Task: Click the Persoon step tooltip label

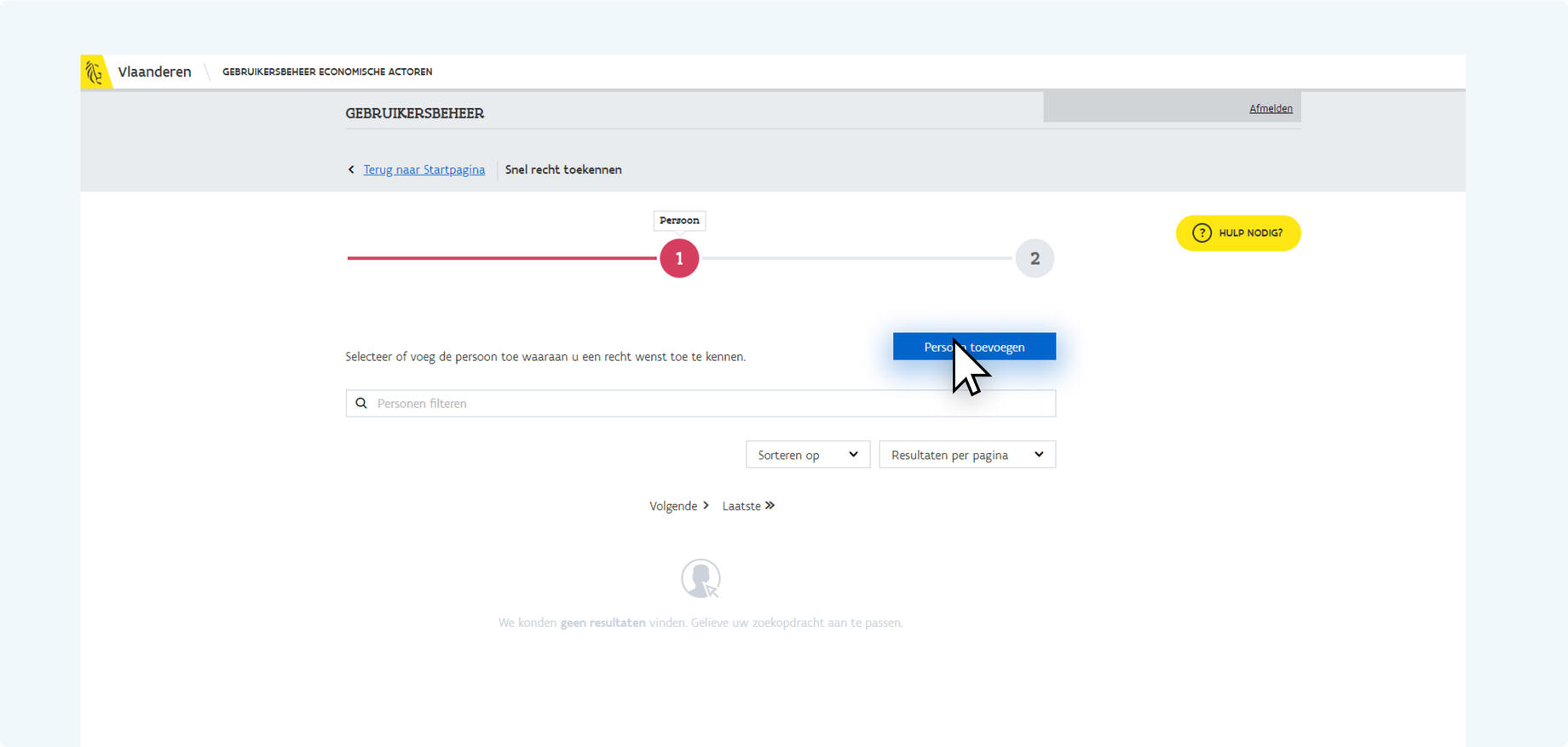Action: coord(679,221)
